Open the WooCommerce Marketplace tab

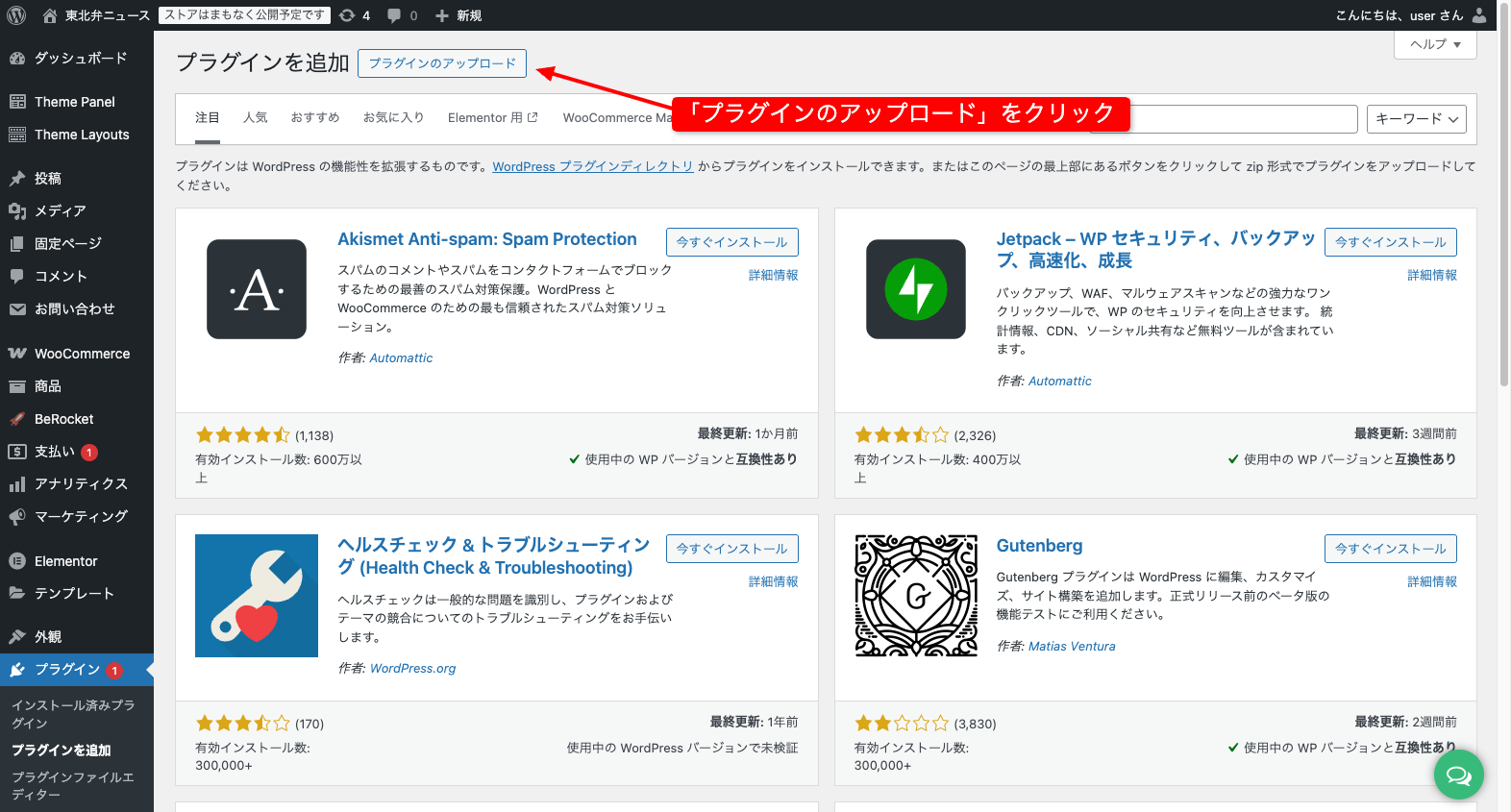coord(618,118)
